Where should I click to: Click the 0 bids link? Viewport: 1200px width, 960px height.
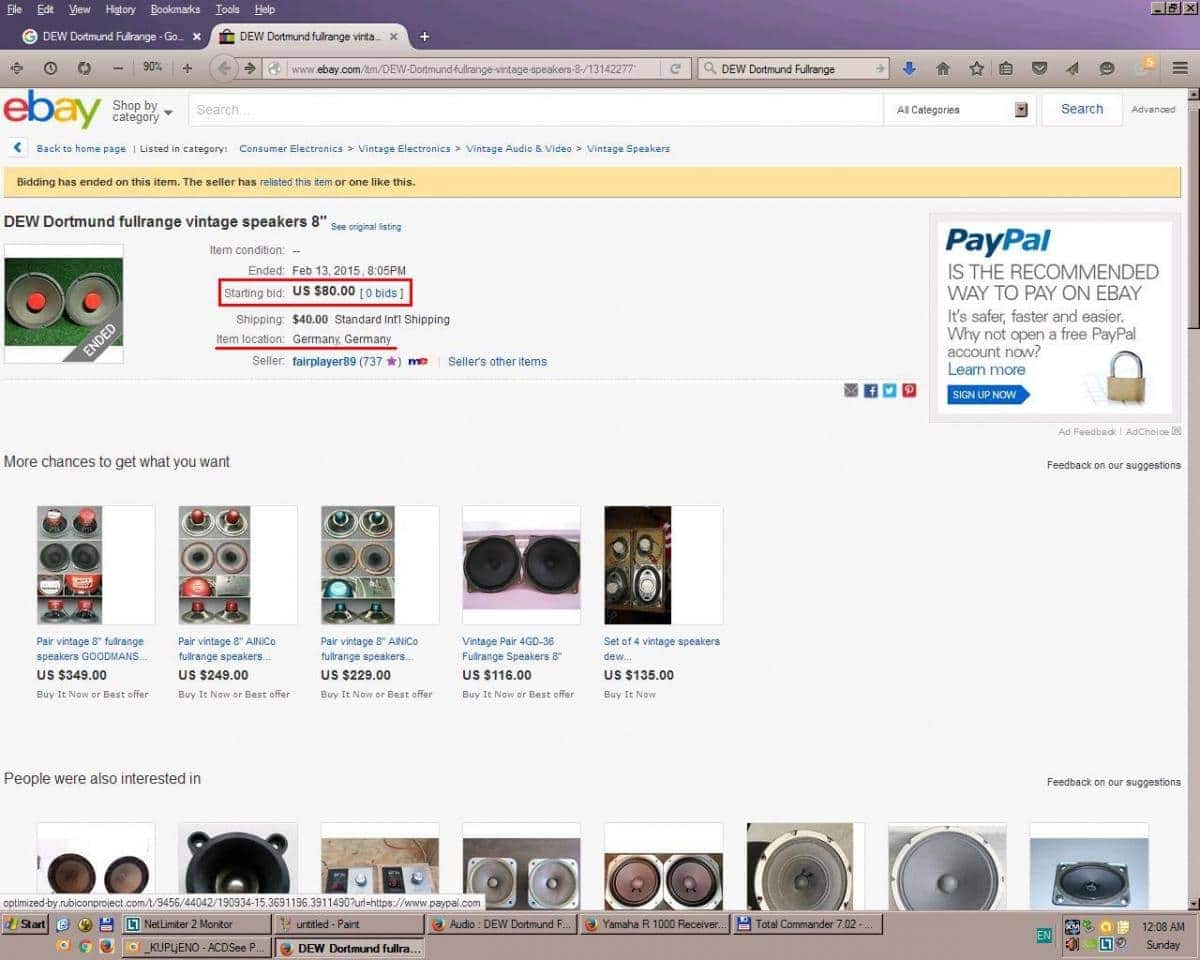[382, 293]
